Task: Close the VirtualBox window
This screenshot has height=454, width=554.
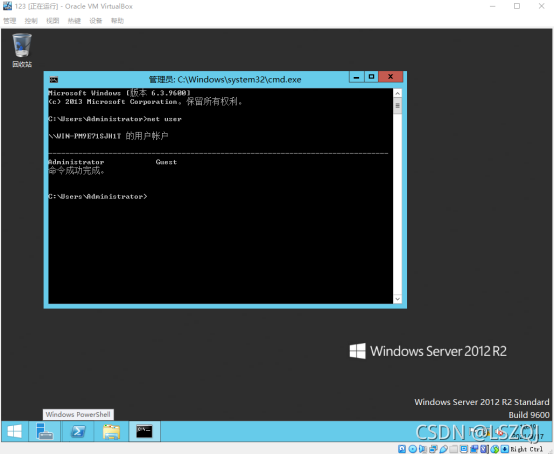Action: tap(541, 6)
